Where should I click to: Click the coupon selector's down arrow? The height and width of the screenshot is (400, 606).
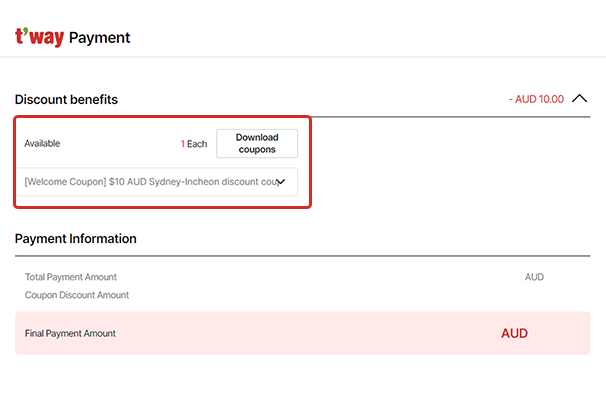(x=281, y=182)
